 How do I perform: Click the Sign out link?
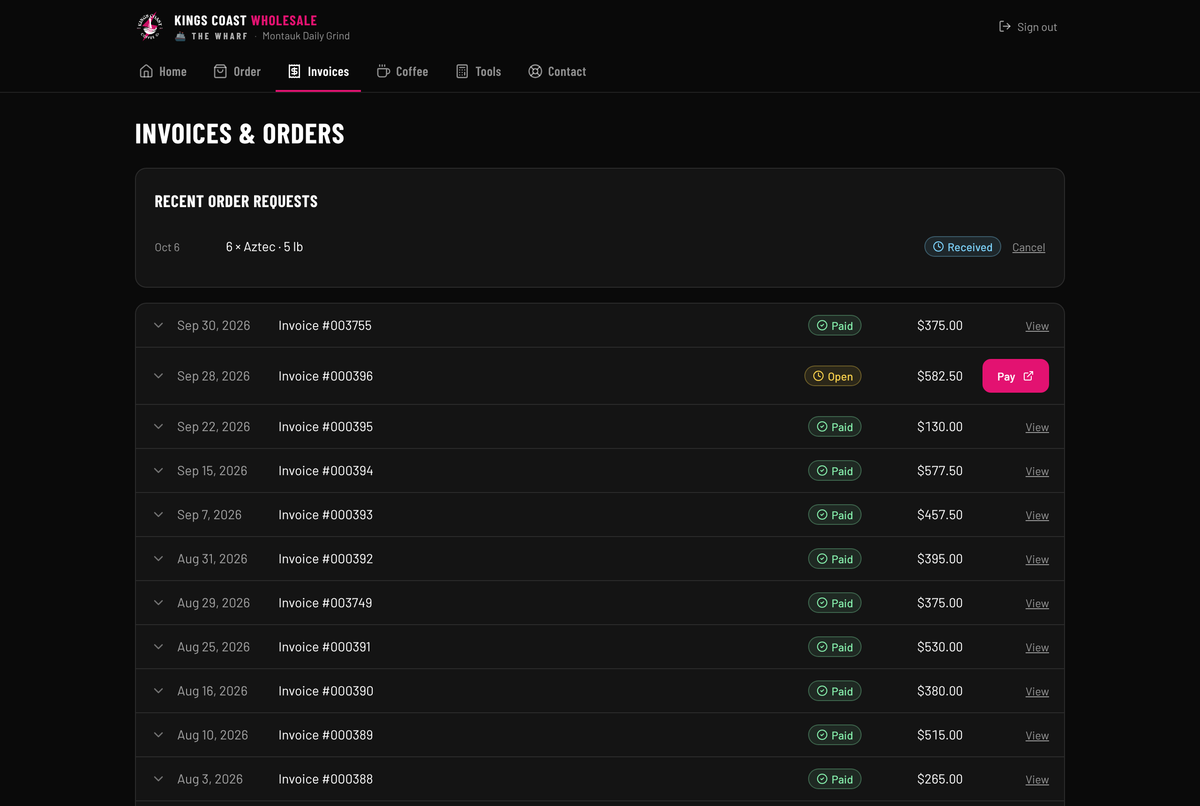pos(1028,27)
